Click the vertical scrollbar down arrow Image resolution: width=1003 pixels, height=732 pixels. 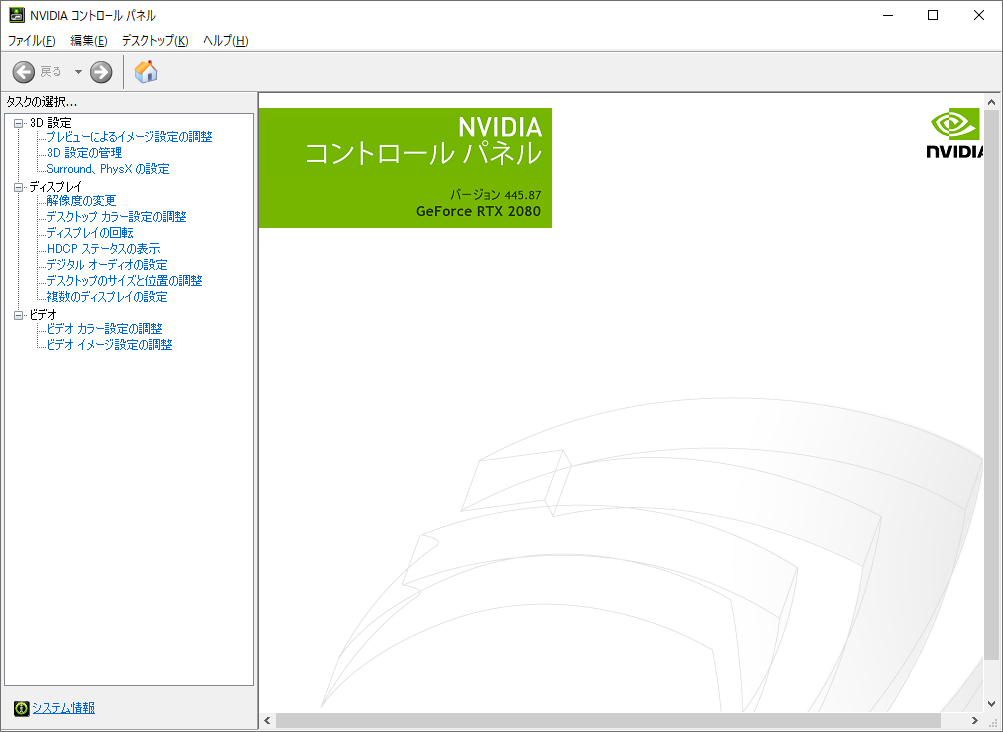click(991, 703)
